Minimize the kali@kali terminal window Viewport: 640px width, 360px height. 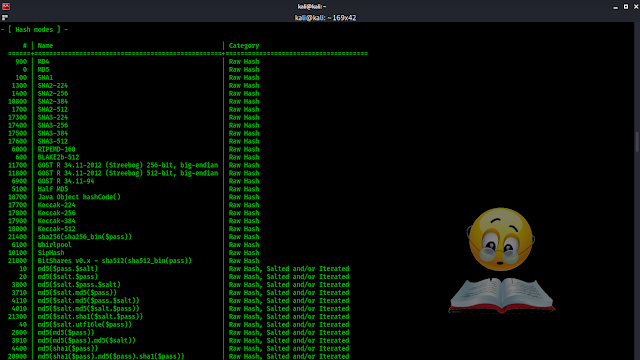tap(616, 7)
